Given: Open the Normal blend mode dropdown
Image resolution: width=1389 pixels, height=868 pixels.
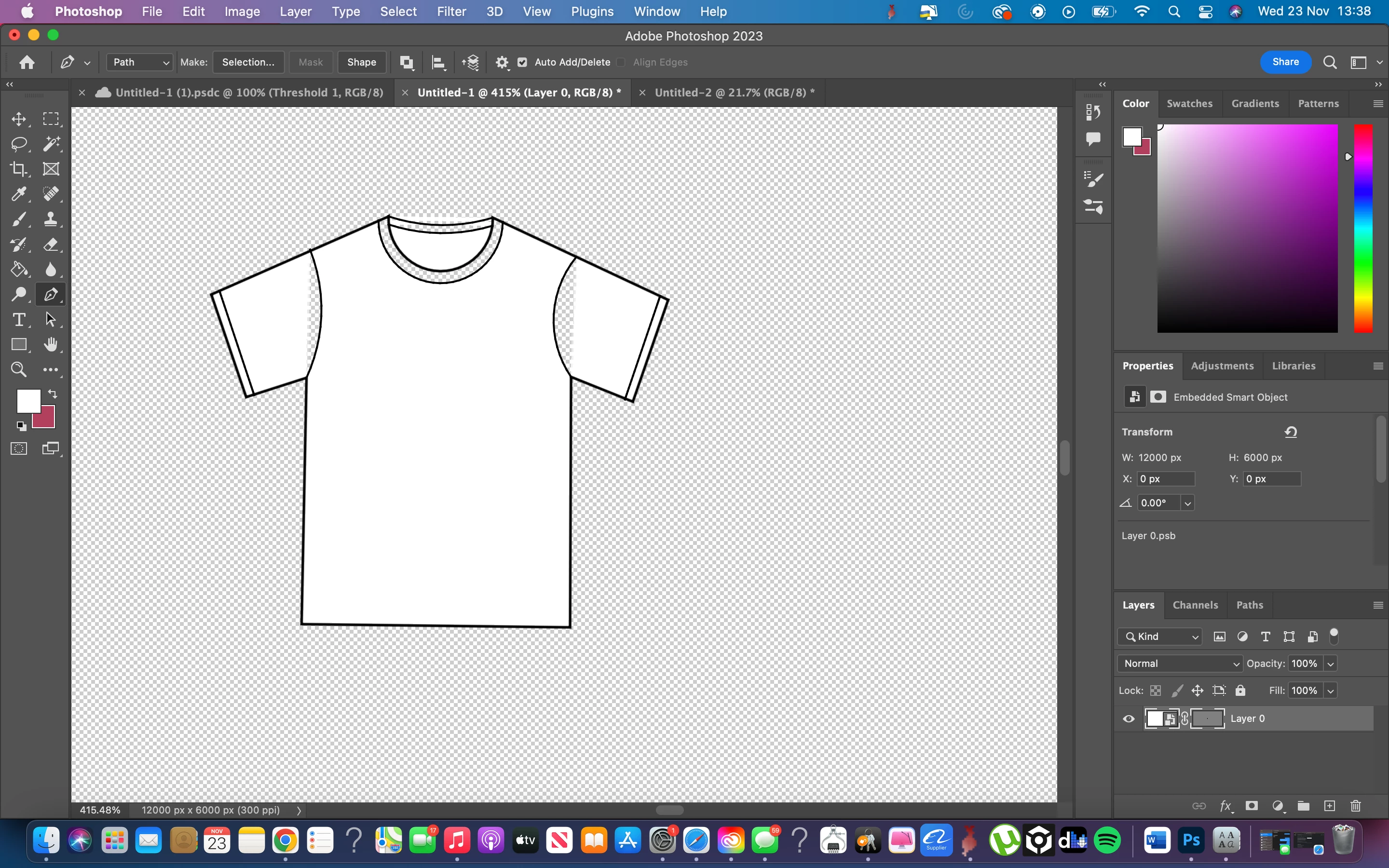Looking at the screenshot, I should [1180, 664].
